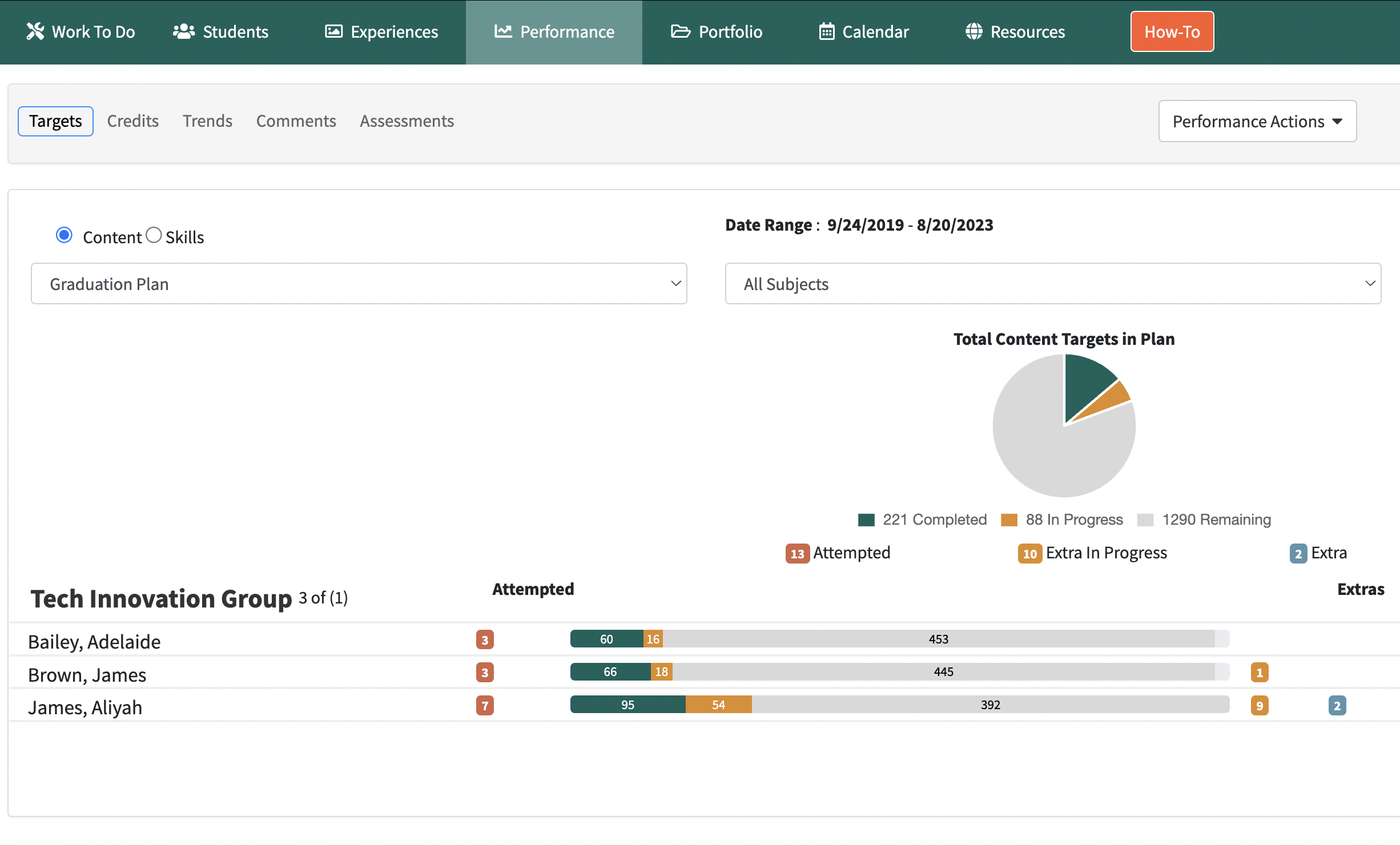Click the Experiences image icon
Screen dimensions: 1400x845
[333, 31]
